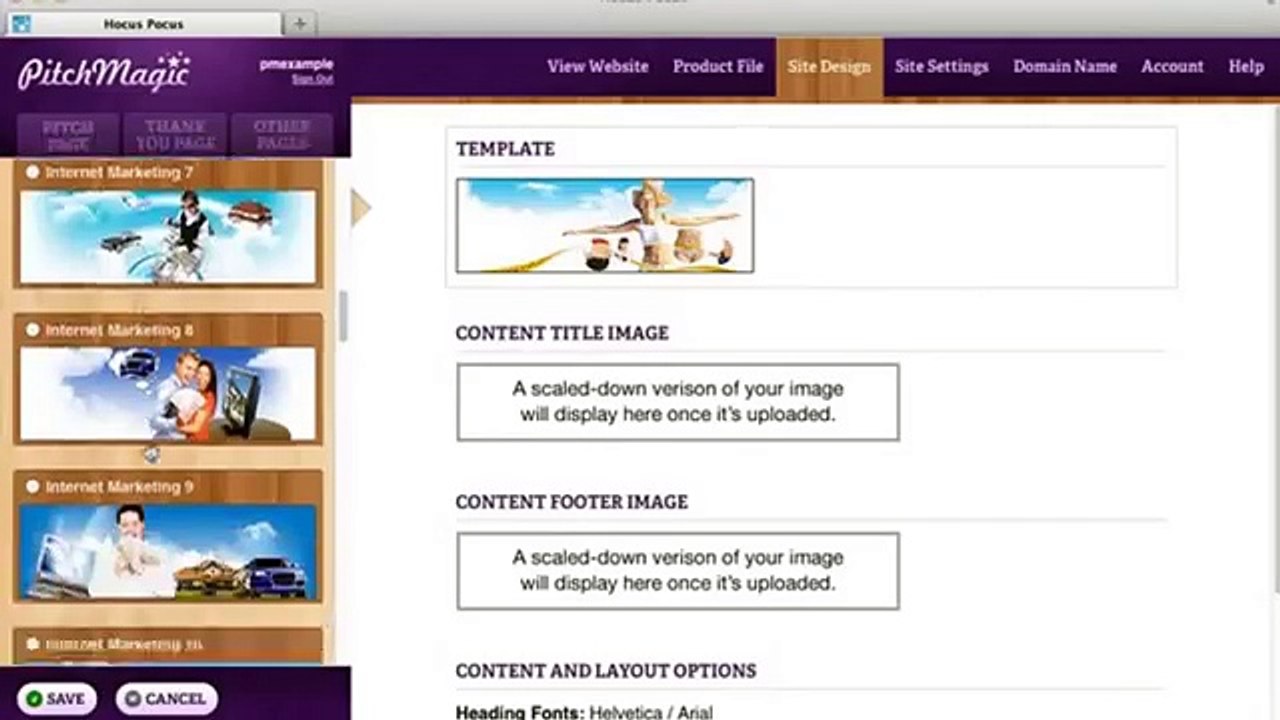Switch to the Thank You Page tab
Viewport: 1280px width, 720px height.
click(175, 135)
